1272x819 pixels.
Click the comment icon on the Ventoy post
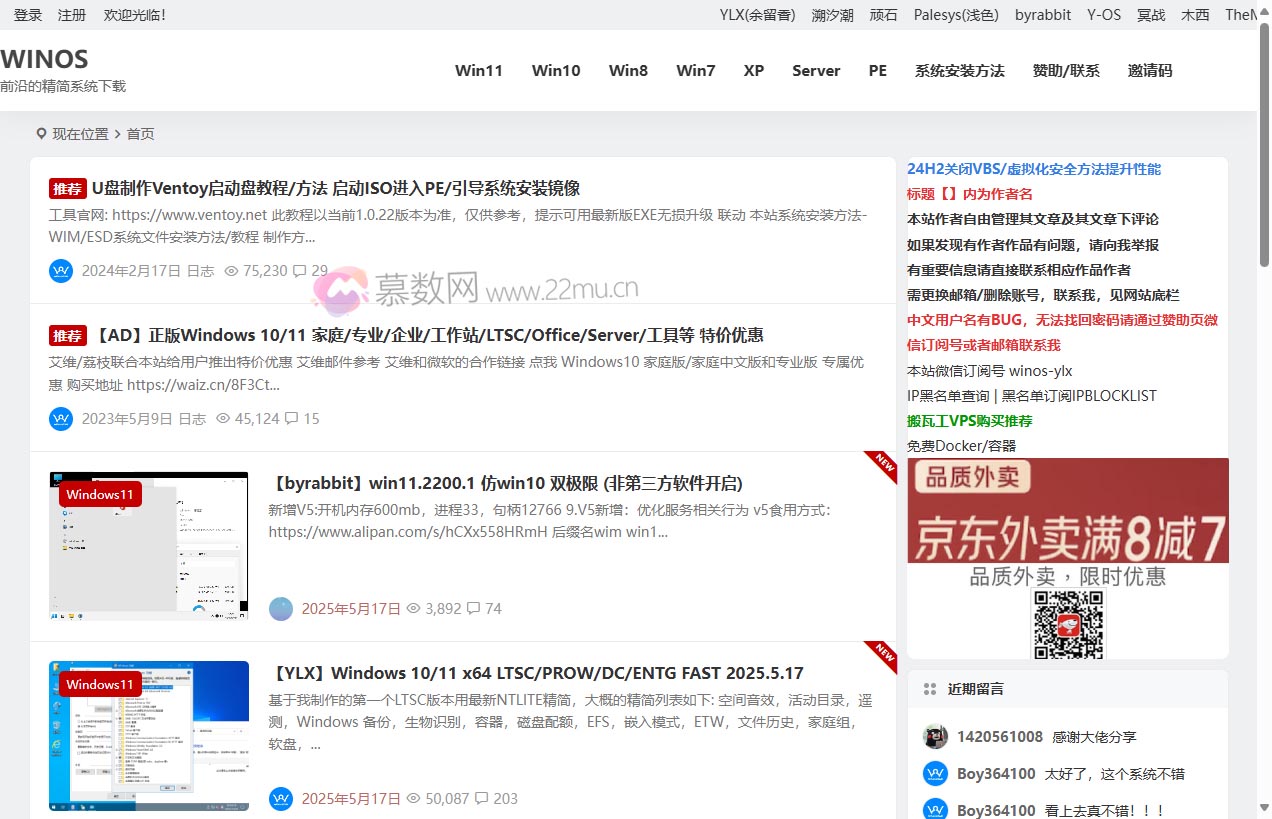coord(299,271)
